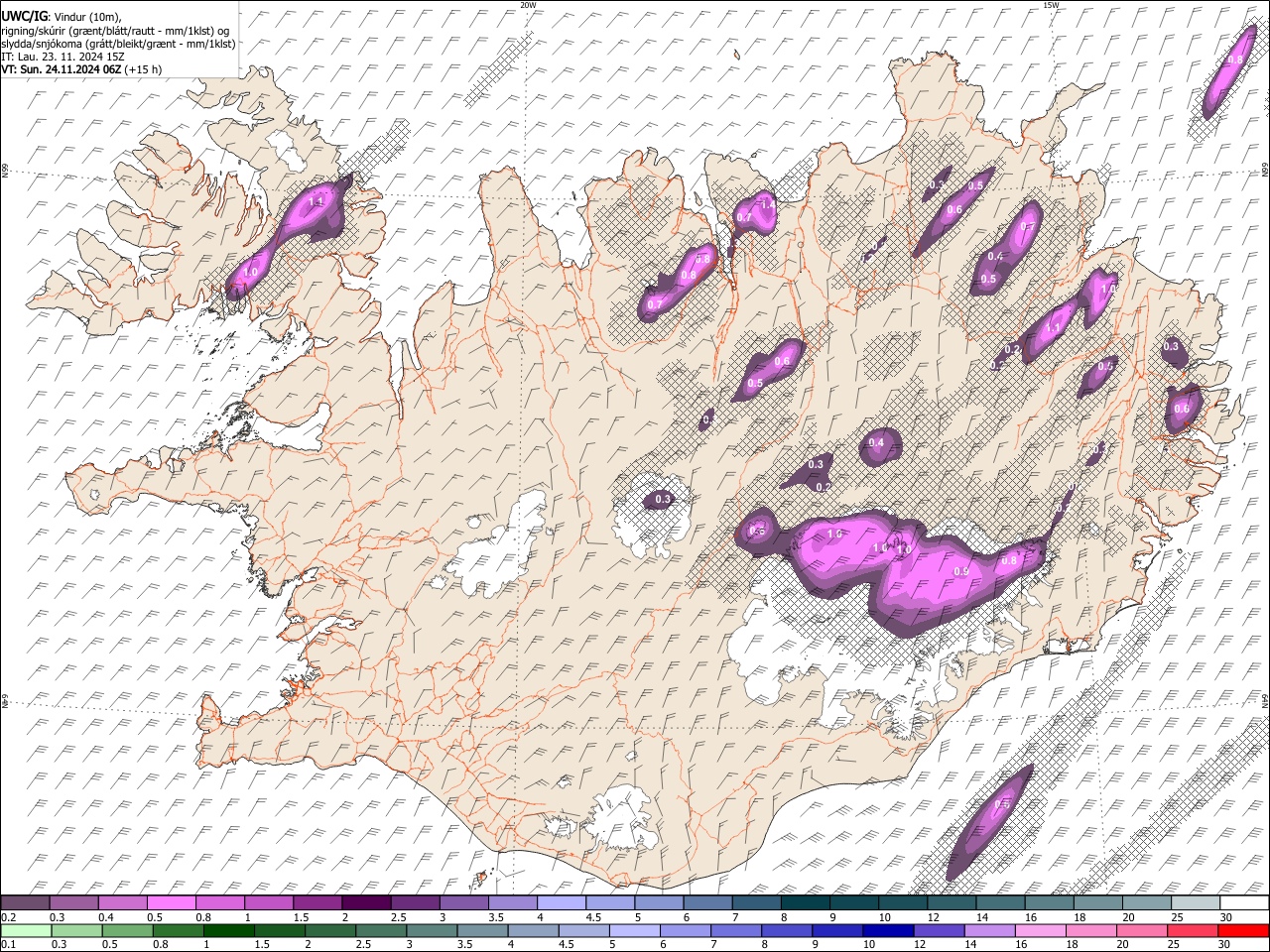Click the '15W' longitude label
This screenshot has width=1270, height=952.
coord(1051,5)
